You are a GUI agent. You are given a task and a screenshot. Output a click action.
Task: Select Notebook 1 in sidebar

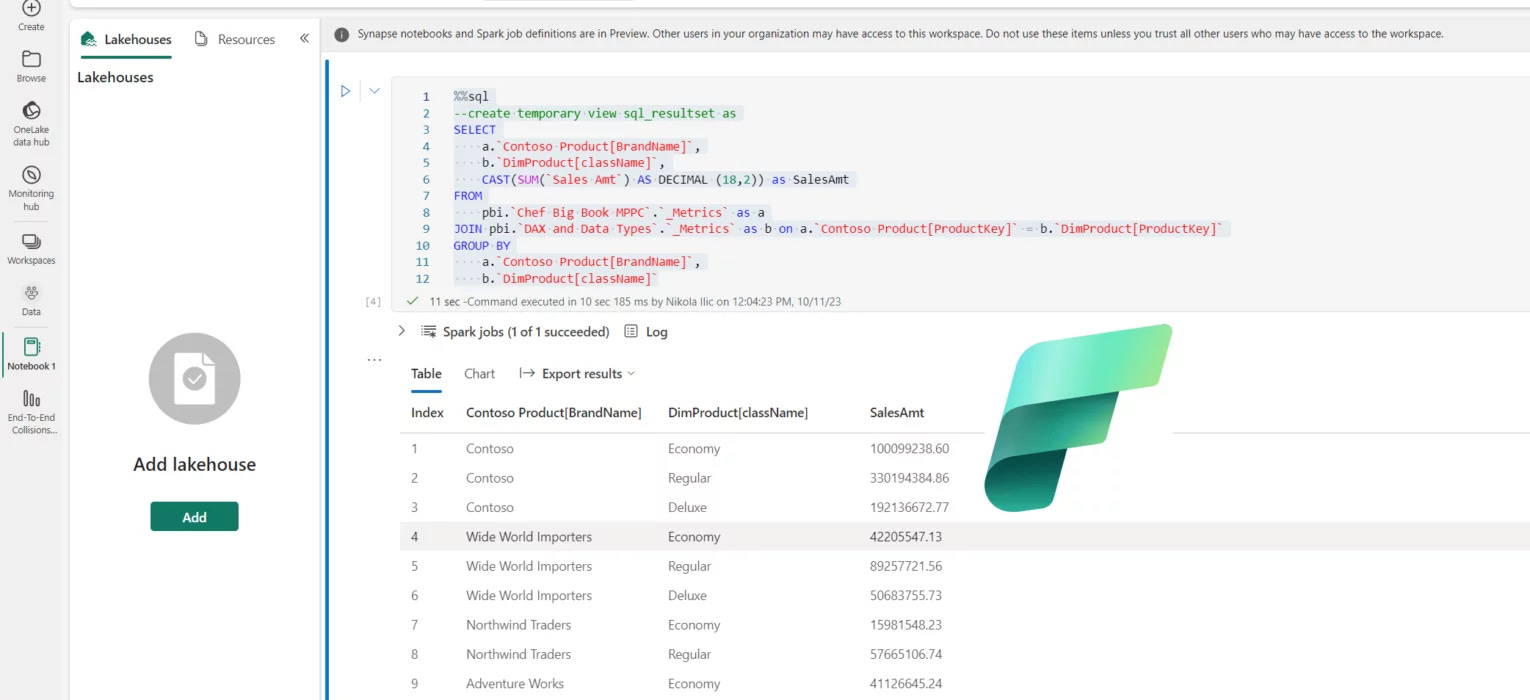pyautogui.click(x=31, y=354)
